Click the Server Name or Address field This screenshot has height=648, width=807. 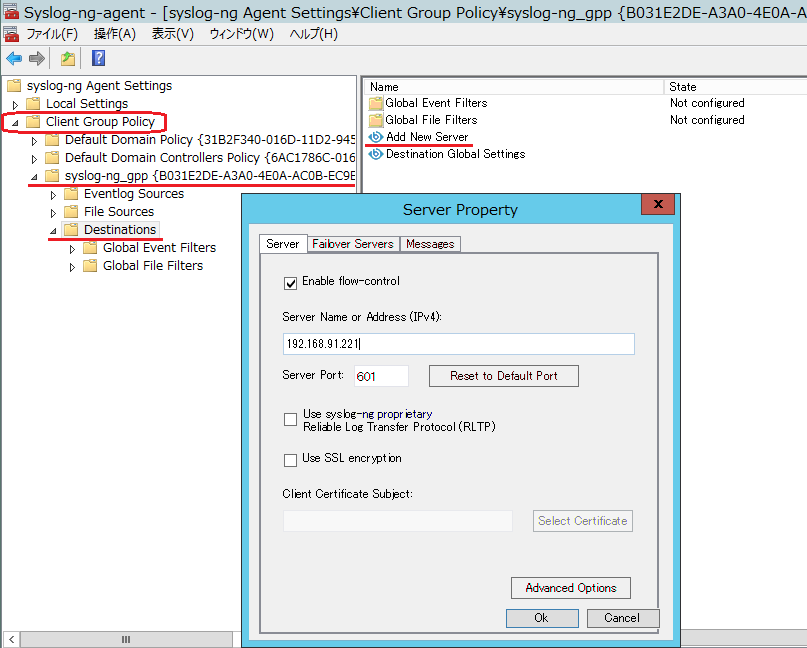459,344
